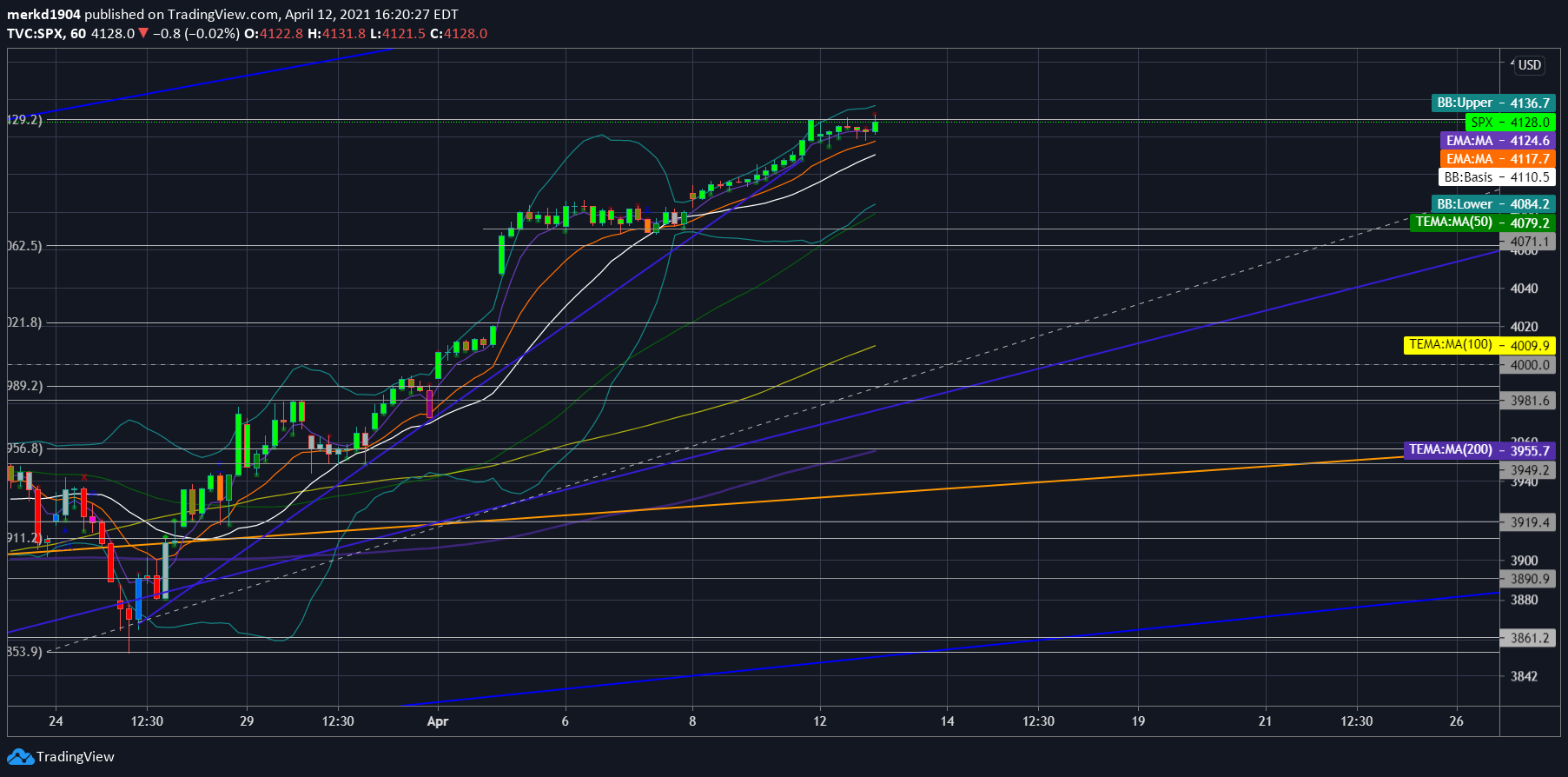Click the 3861.2 horizontal line price tag

click(1527, 637)
